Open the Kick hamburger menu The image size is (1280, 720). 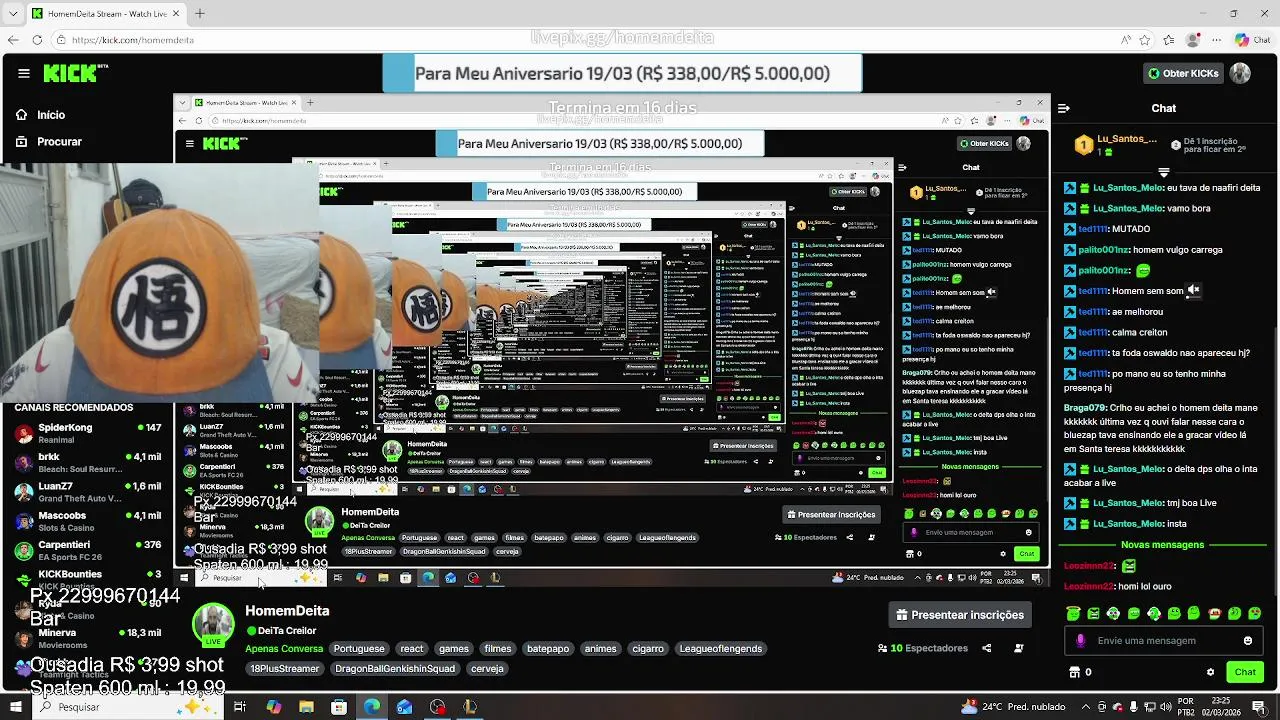pyautogui.click(x=24, y=73)
